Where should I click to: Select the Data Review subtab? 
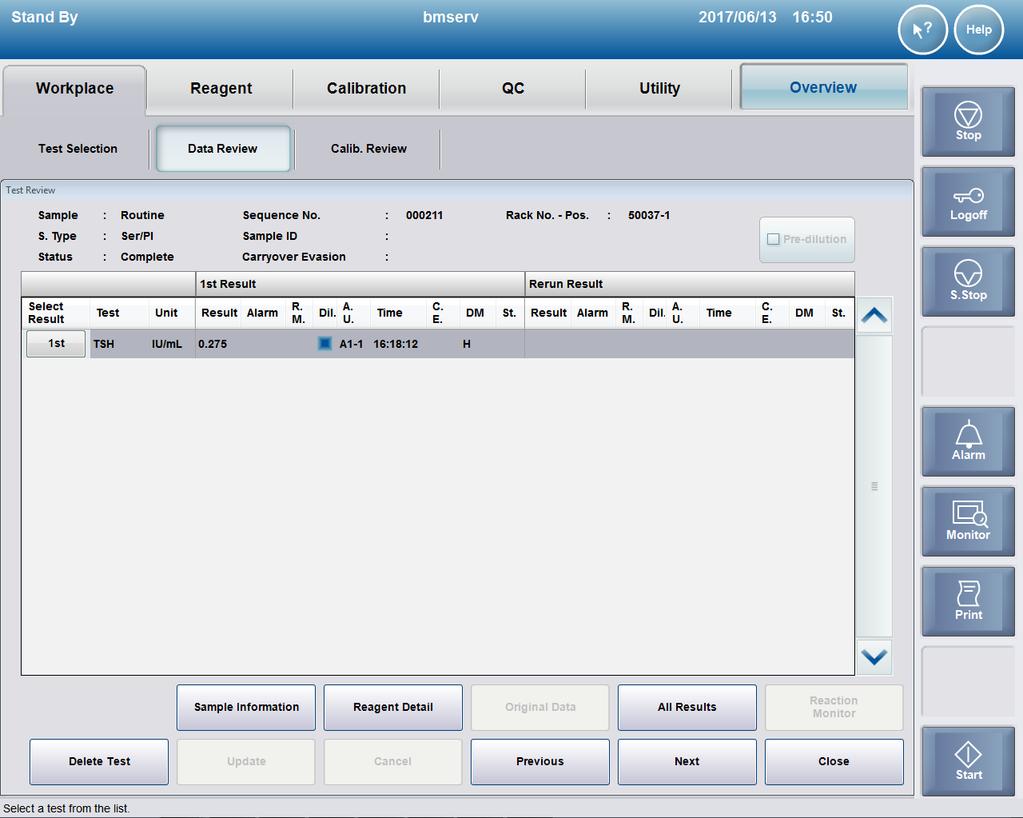(222, 149)
